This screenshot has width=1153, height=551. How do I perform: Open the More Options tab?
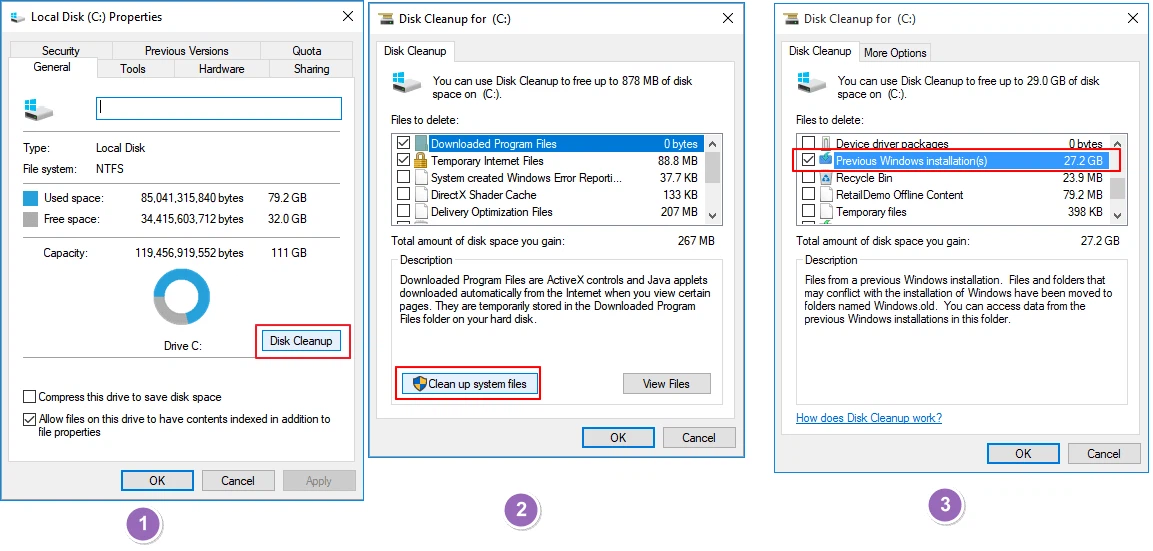point(895,52)
